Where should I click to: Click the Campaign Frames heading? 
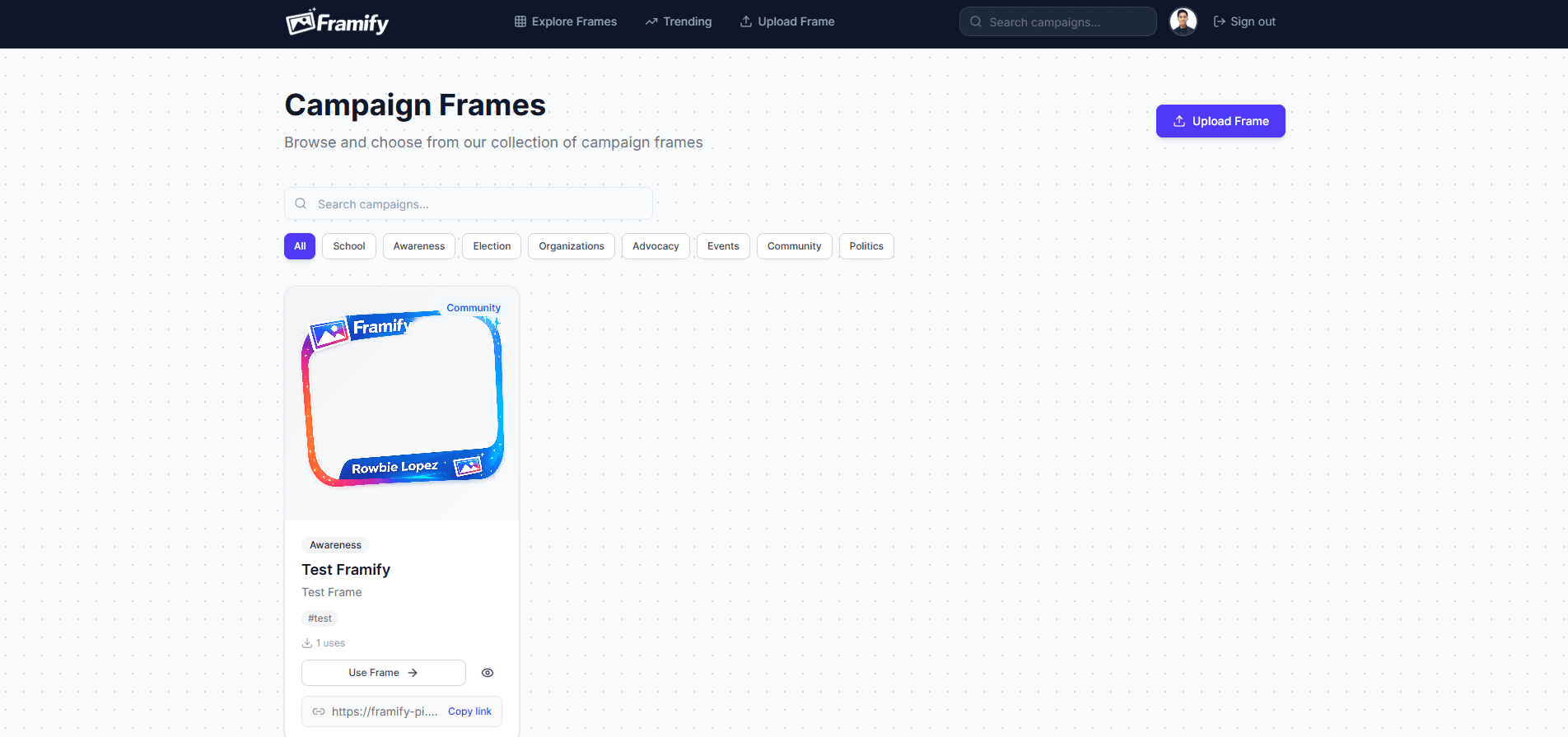pos(415,105)
